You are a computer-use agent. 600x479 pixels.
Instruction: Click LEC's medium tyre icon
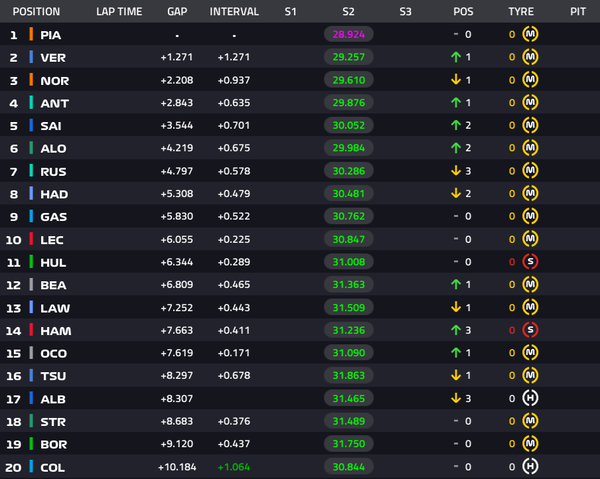(x=530, y=239)
